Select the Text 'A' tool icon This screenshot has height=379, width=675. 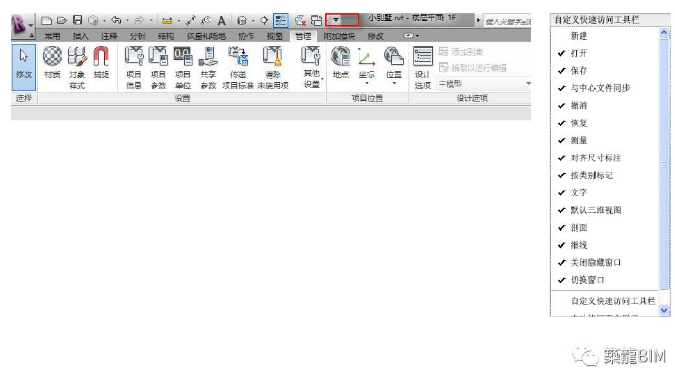click(221, 20)
